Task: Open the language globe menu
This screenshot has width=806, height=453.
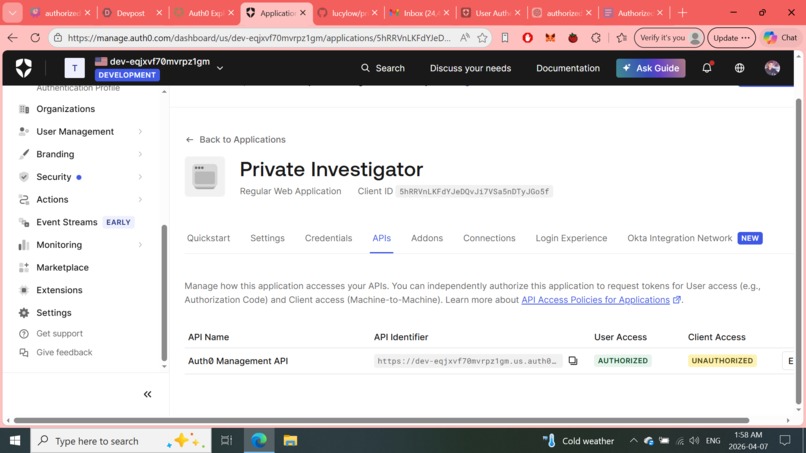Action: coord(740,68)
